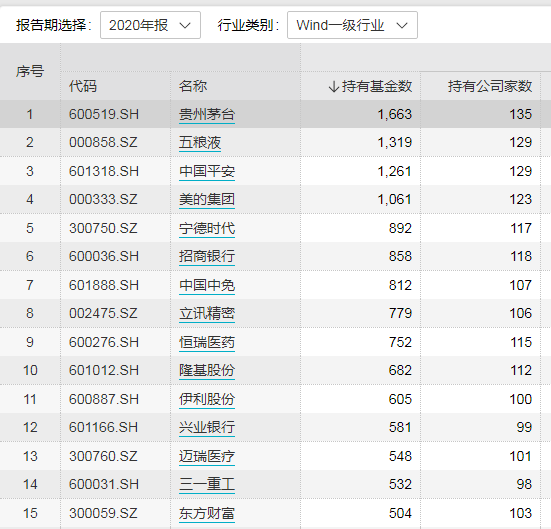Click fund count value 1,663
This screenshot has height=529, width=551.
coord(394,114)
